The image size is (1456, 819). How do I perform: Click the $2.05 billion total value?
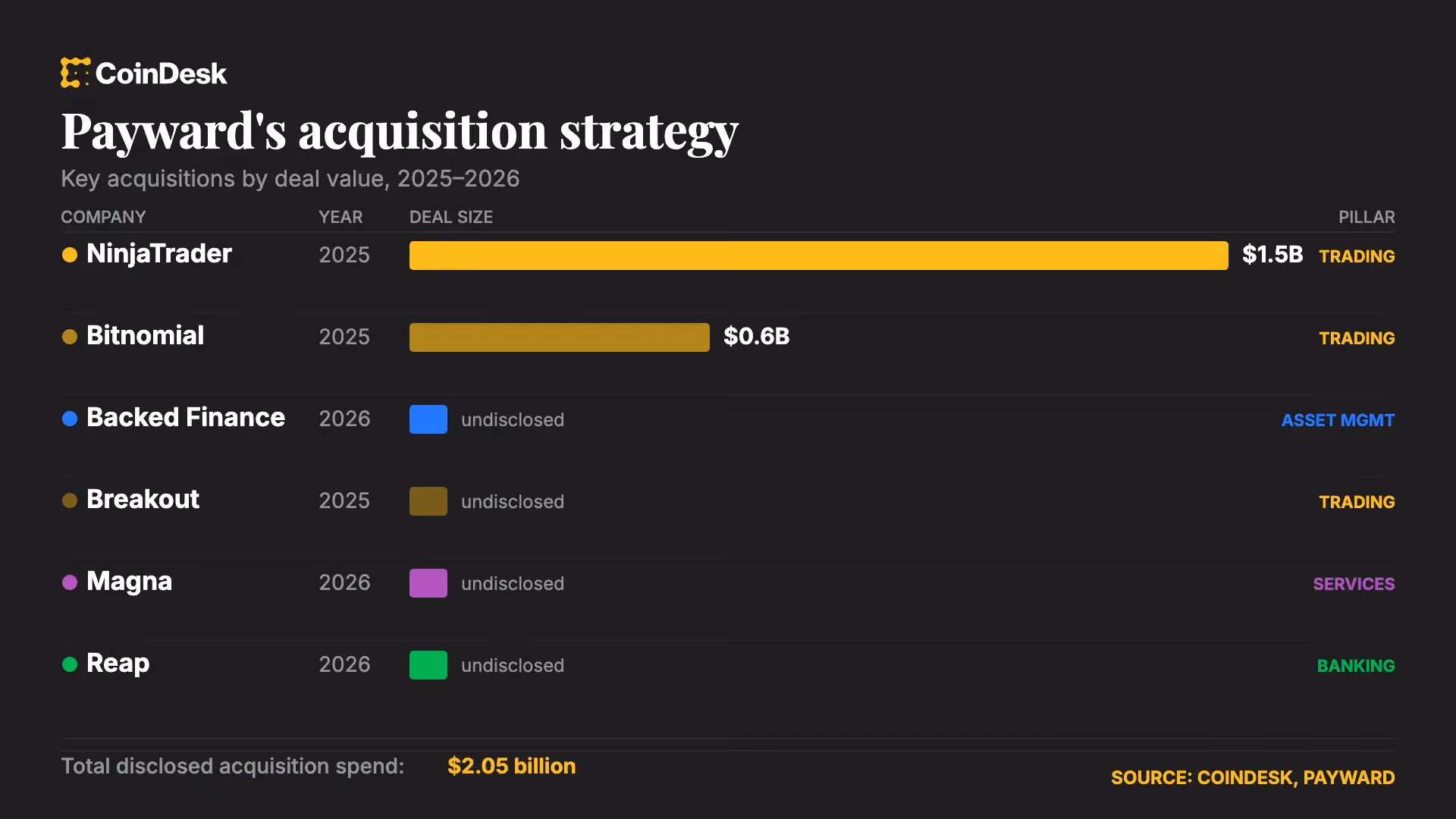(512, 766)
